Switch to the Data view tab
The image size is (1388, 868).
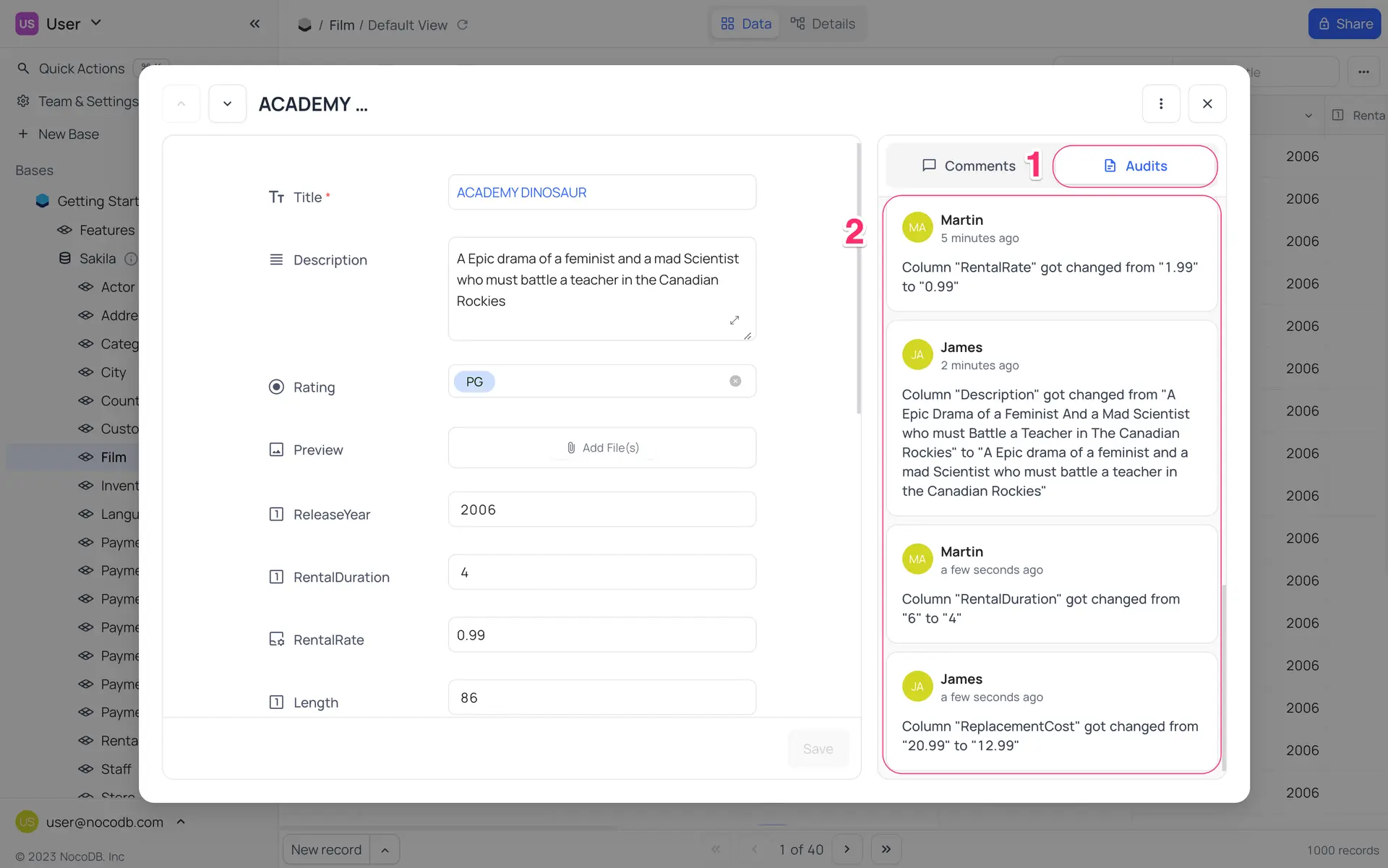(746, 24)
